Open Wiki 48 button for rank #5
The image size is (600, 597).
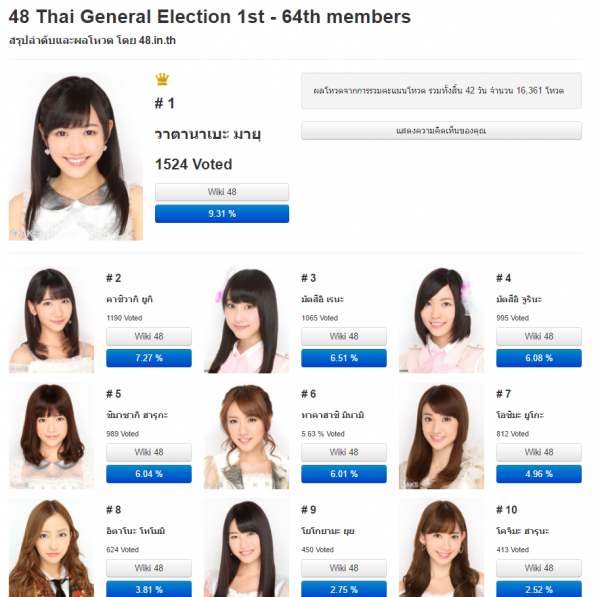tap(149, 452)
